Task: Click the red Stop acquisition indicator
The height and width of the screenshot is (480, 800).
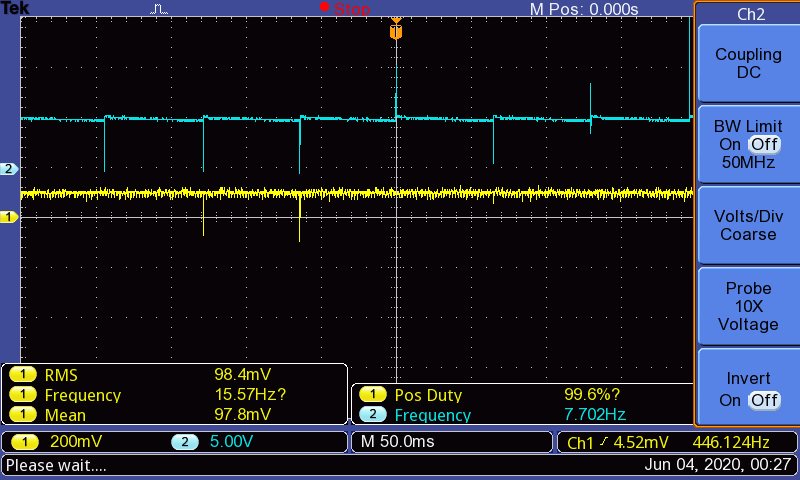Action: click(345, 8)
